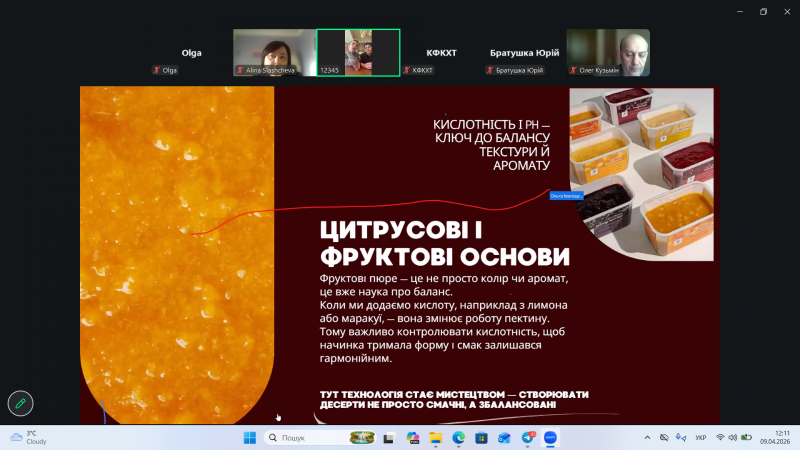This screenshot has height=450, width=800.
Task: Open Microsoft Store from taskbar
Action: coord(482,438)
